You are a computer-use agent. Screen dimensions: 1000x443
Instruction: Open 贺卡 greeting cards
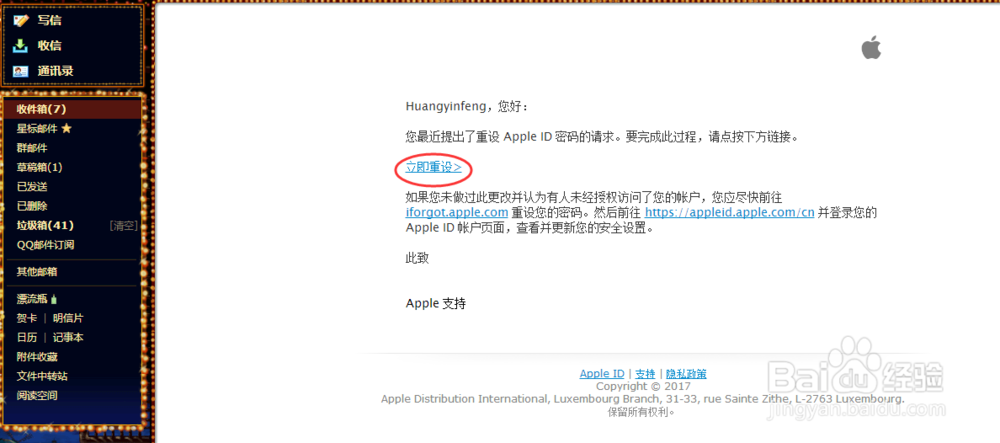tap(27, 318)
